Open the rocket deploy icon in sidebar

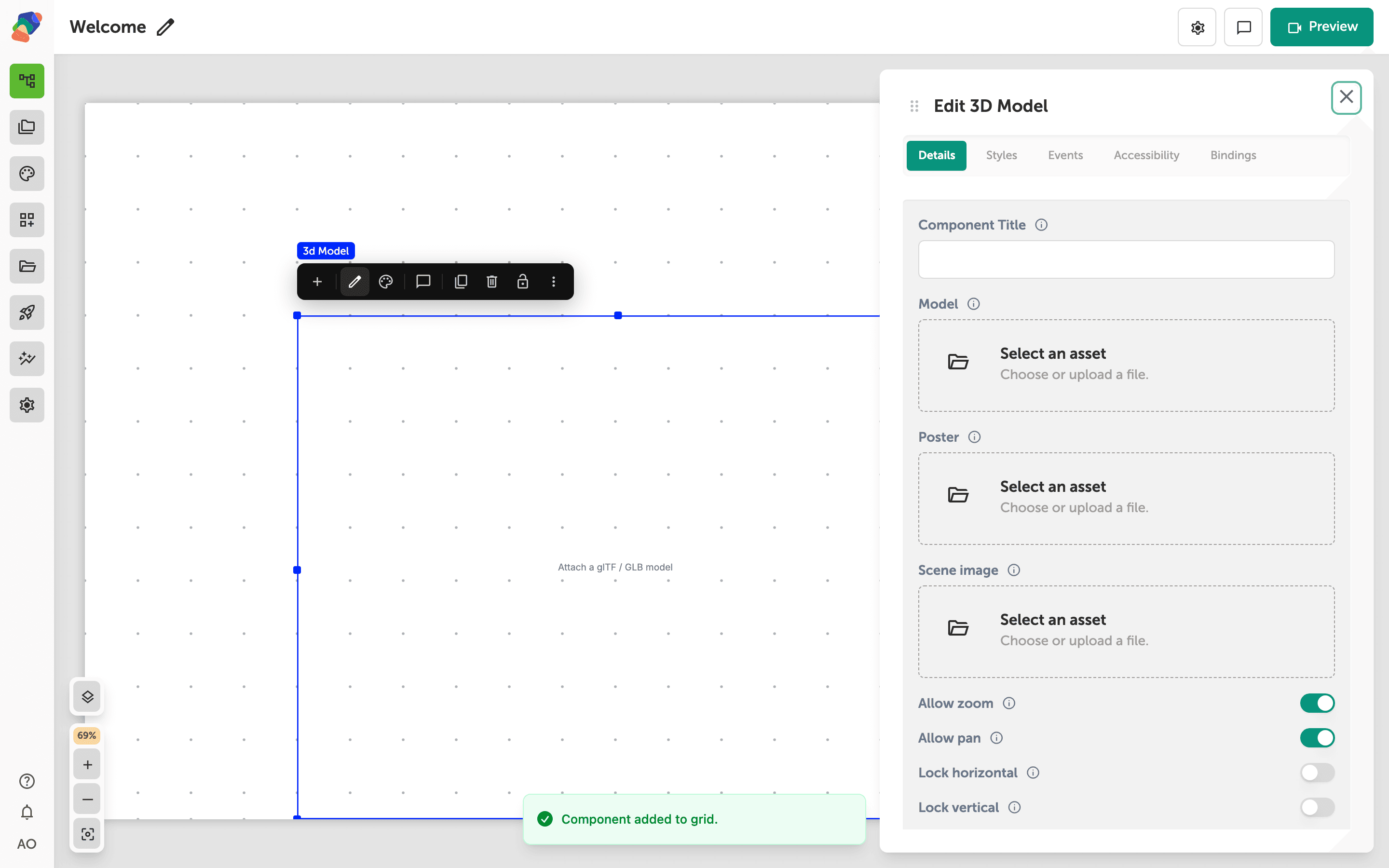coord(27,312)
